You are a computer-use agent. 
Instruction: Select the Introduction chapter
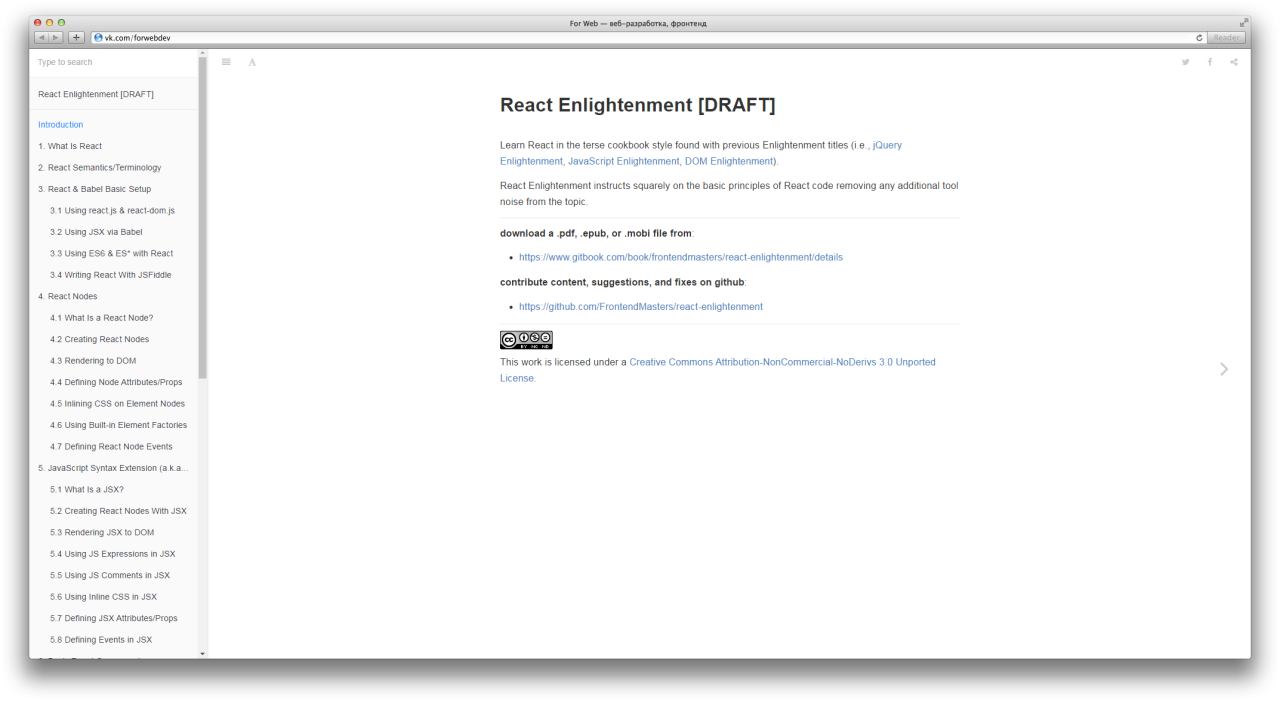click(61, 125)
